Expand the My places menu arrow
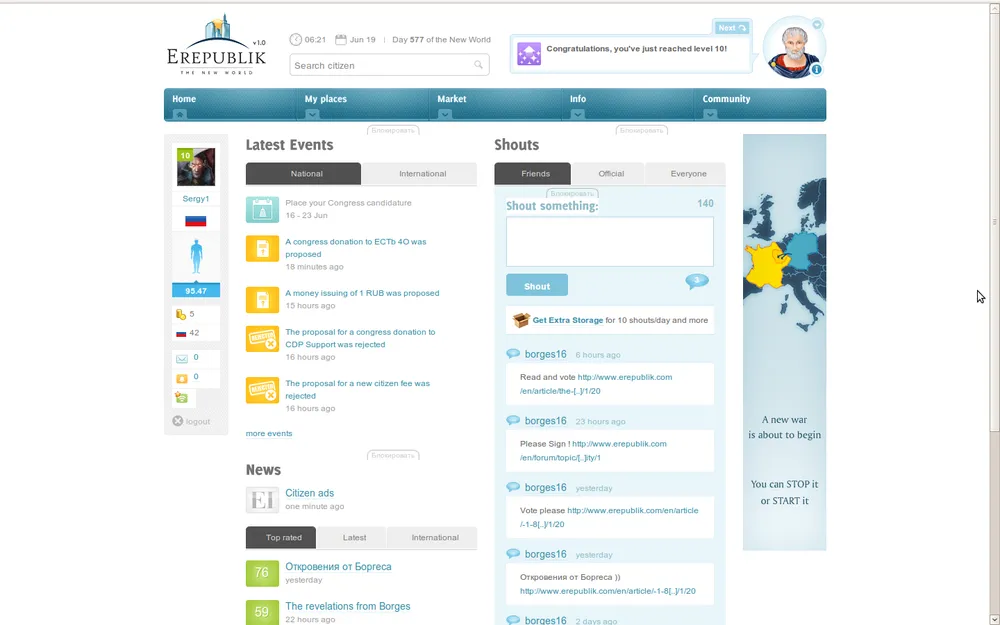 click(x=312, y=114)
